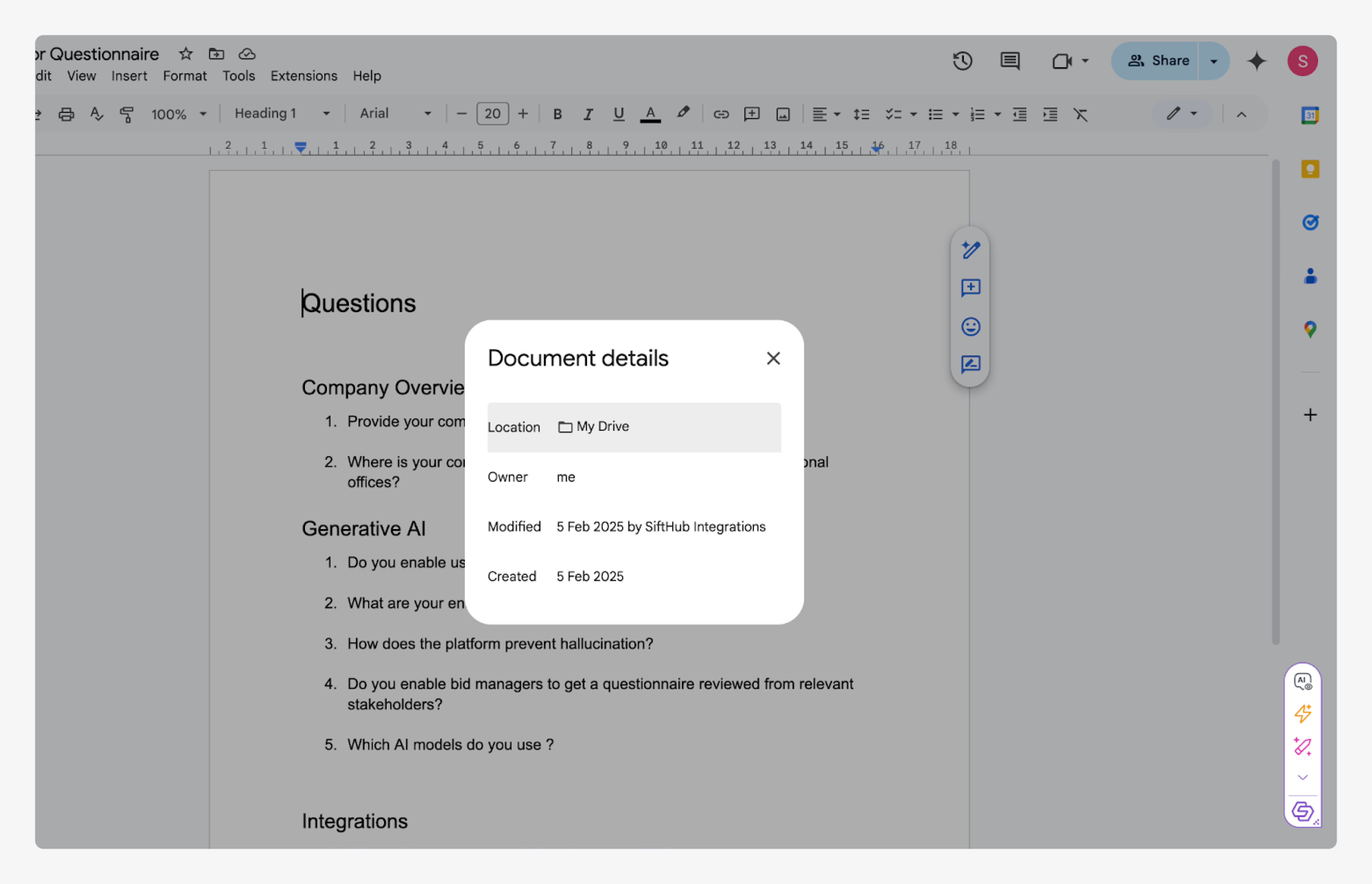This screenshot has width=1372, height=884.
Task: Star the document title
Action: (x=186, y=54)
